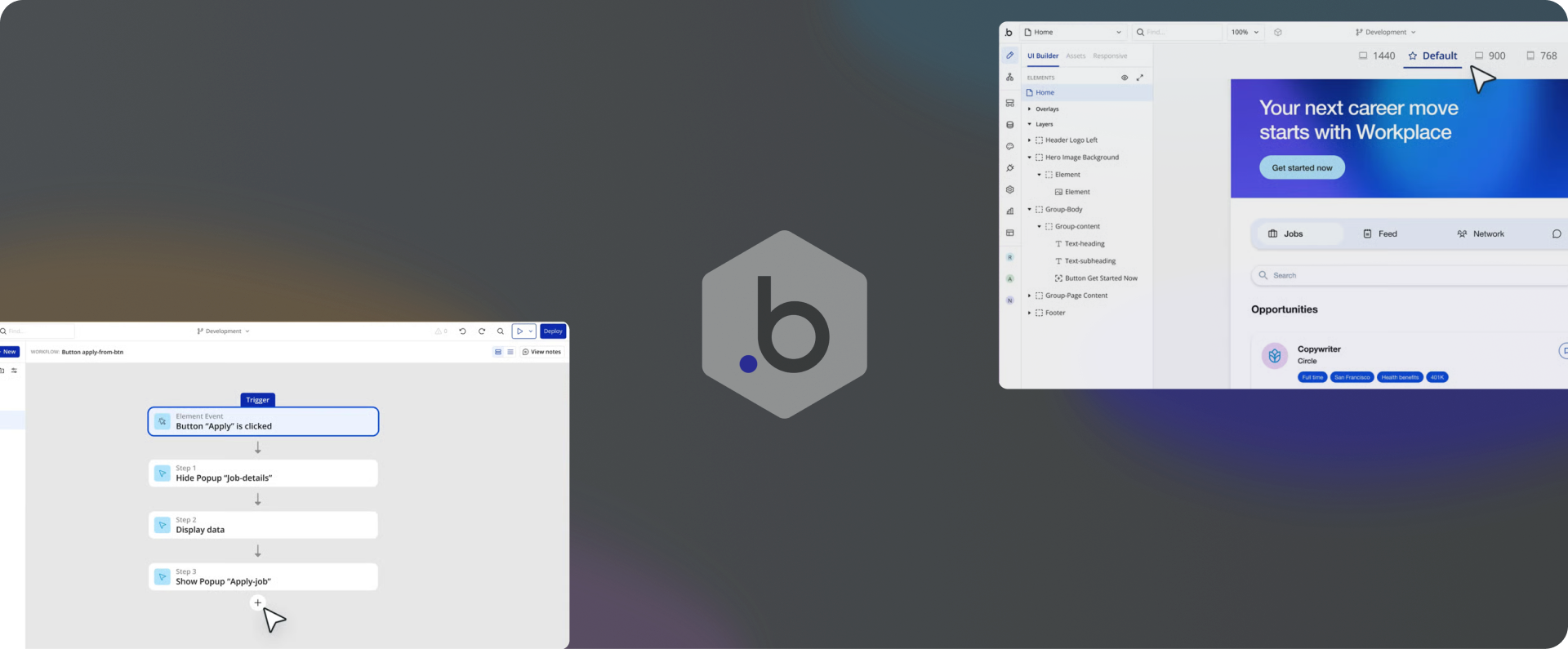
Task: Click the N avatar in the sidebar
Action: (x=1010, y=300)
